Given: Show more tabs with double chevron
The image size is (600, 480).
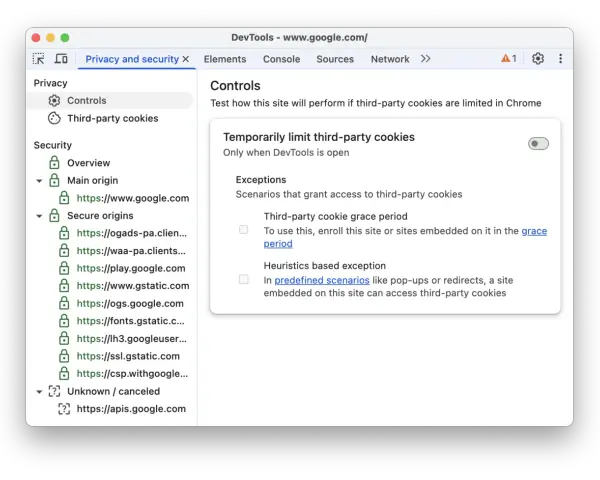Looking at the screenshot, I should click(x=426, y=59).
